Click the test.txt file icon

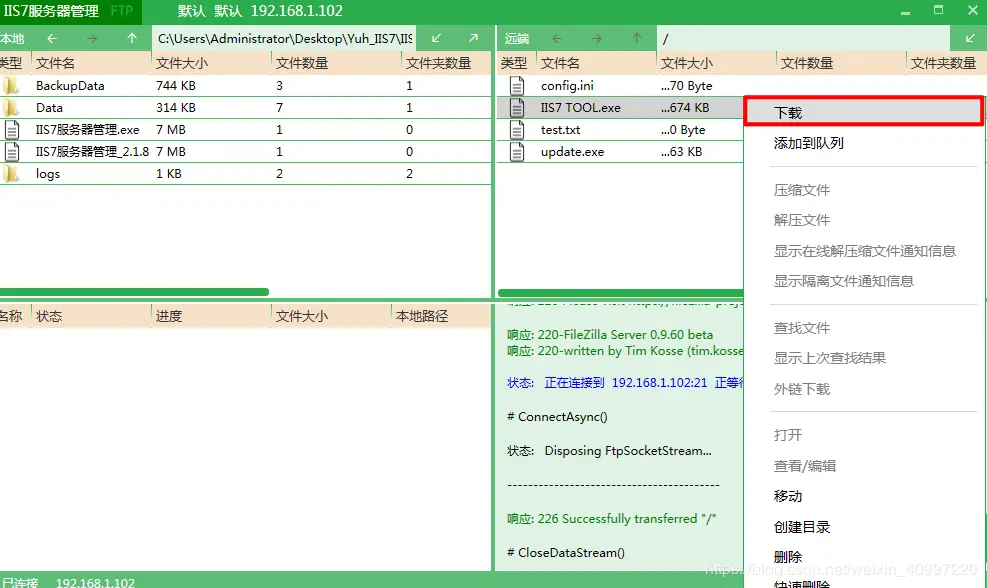coord(517,130)
